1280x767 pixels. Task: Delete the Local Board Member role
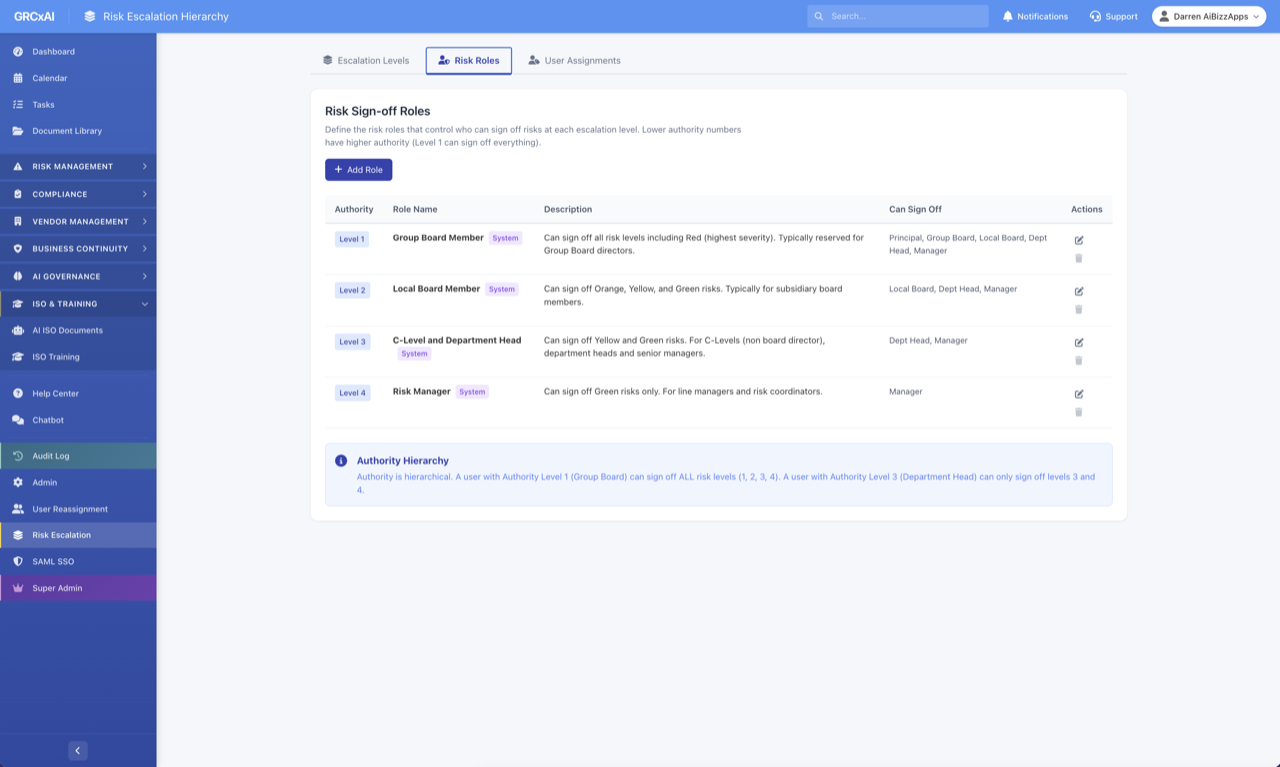coord(1078,309)
